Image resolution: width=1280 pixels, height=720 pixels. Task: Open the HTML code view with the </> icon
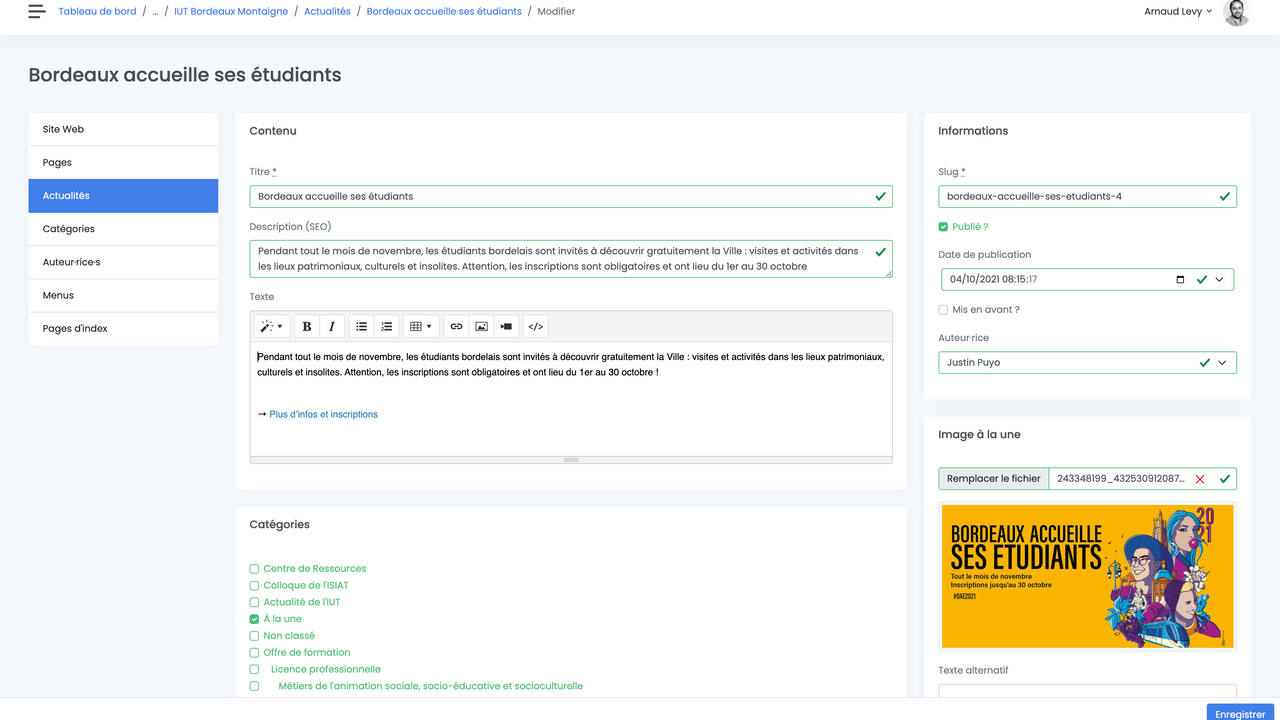click(536, 325)
